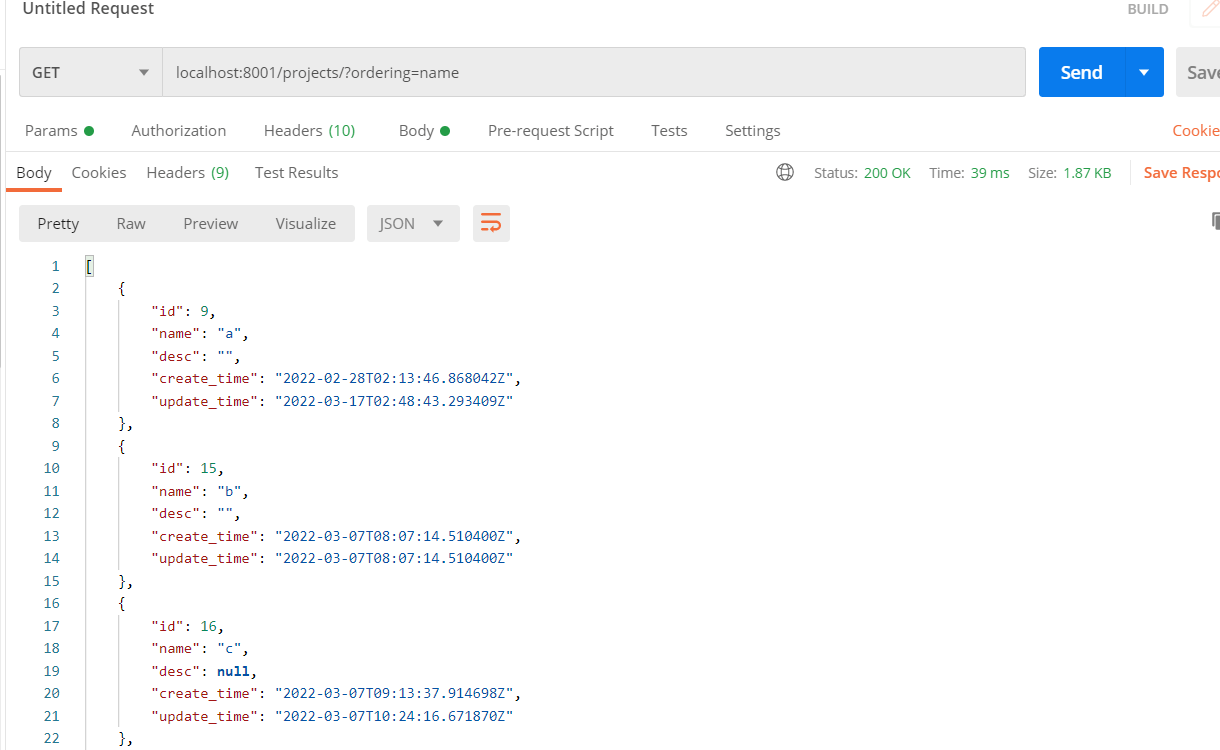This screenshot has width=1220, height=750.
Task: Open the Test Results tab
Action: pyautogui.click(x=297, y=173)
